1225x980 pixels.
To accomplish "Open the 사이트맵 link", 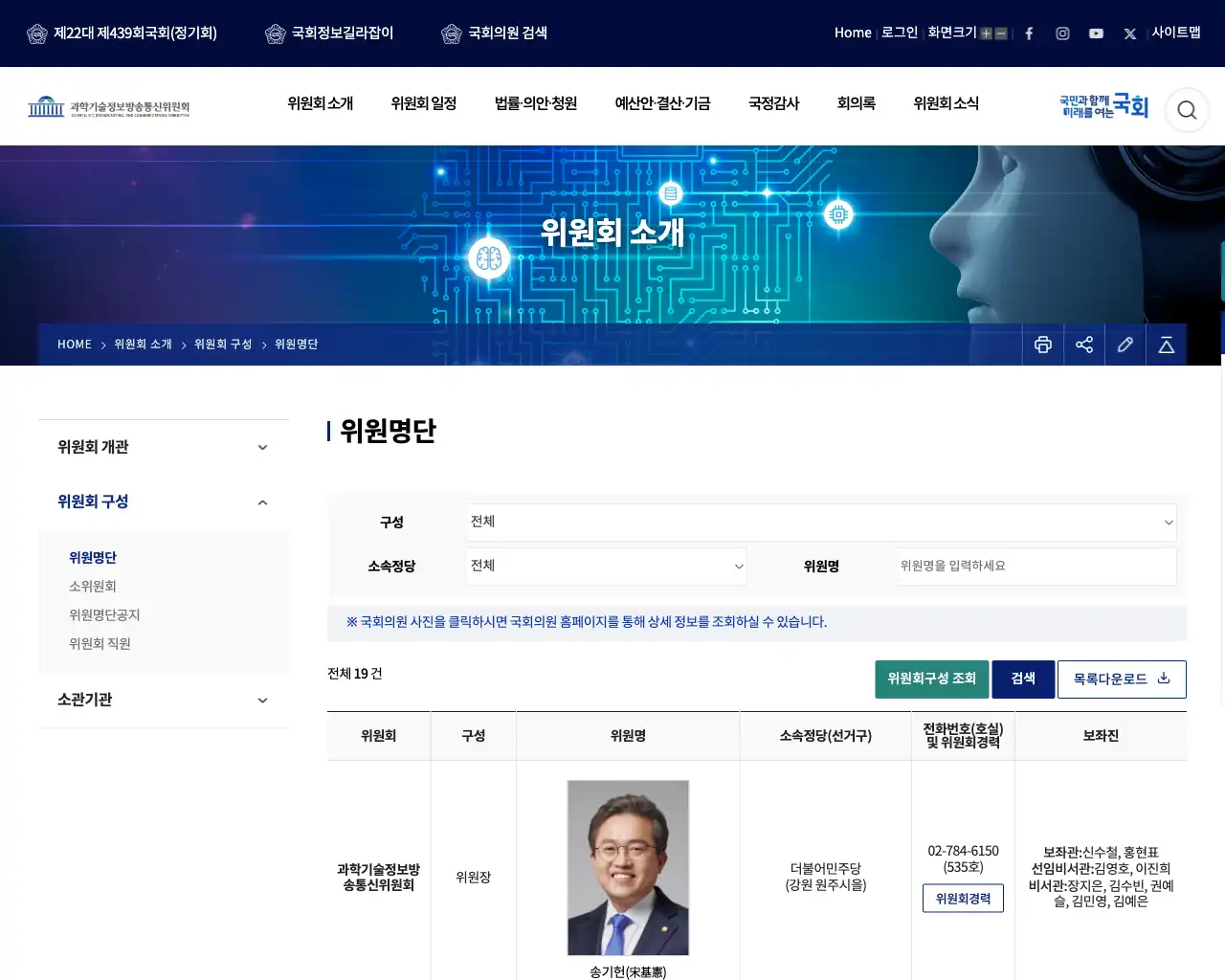I will pyautogui.click(x=1176, y=33).
